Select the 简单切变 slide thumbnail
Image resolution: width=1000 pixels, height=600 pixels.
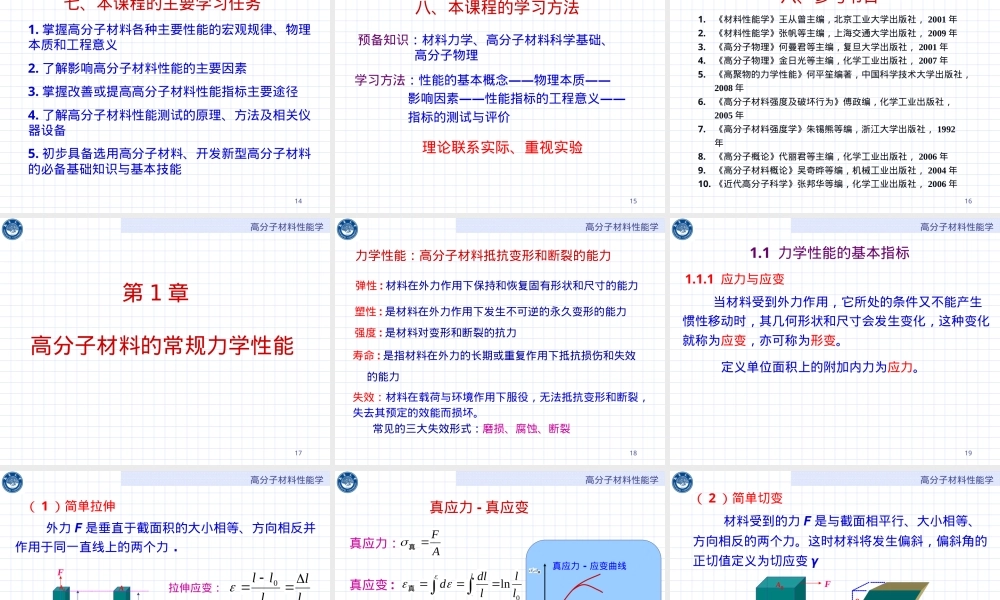pos(835,534)
